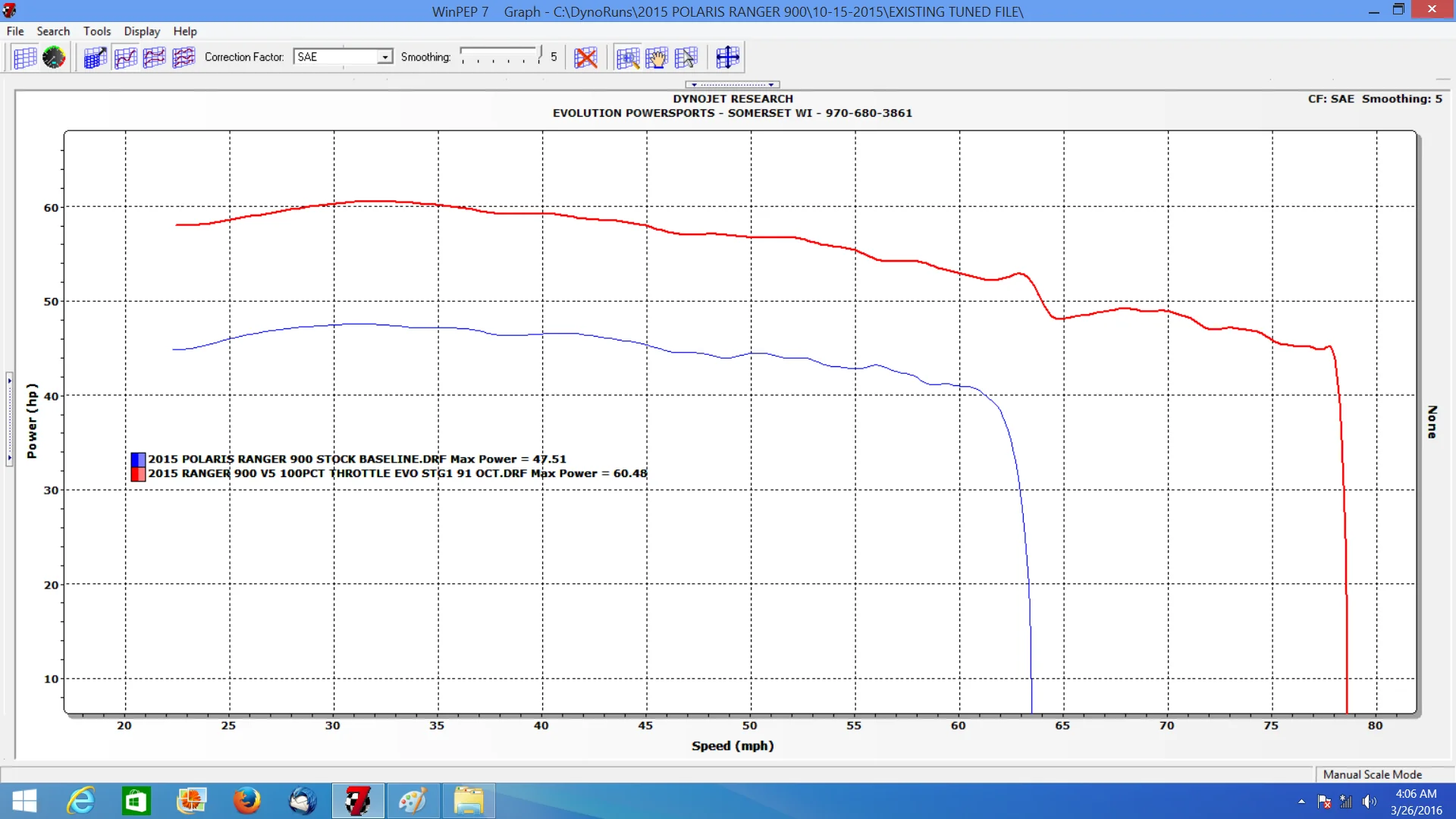Toggle the single-curve graph view button
1456x819 pixels.
[x=125, y=58]
